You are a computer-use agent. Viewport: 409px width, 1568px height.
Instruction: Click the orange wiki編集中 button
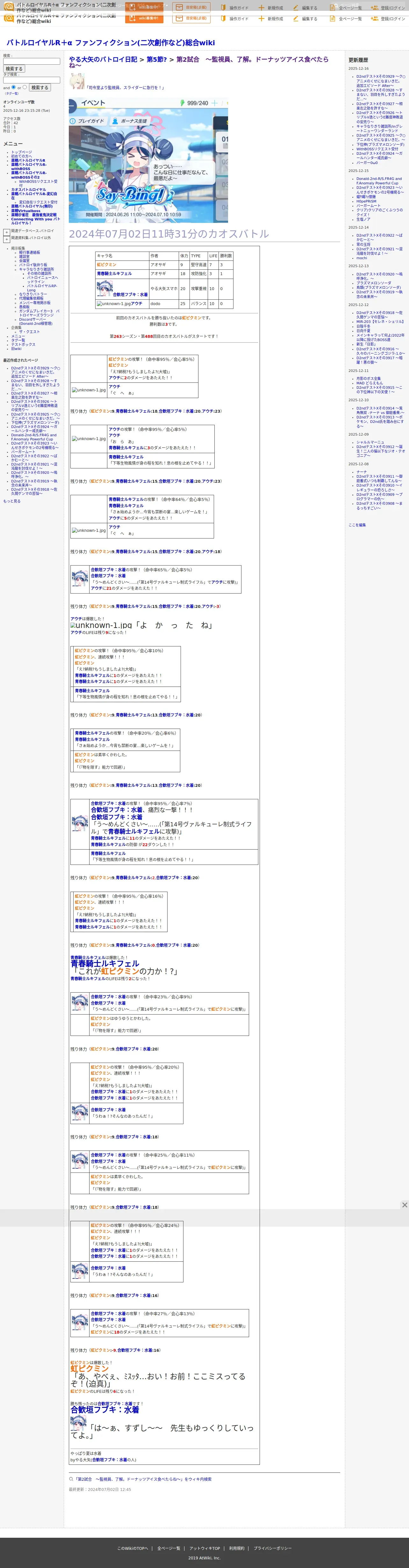tap(144, 18)
